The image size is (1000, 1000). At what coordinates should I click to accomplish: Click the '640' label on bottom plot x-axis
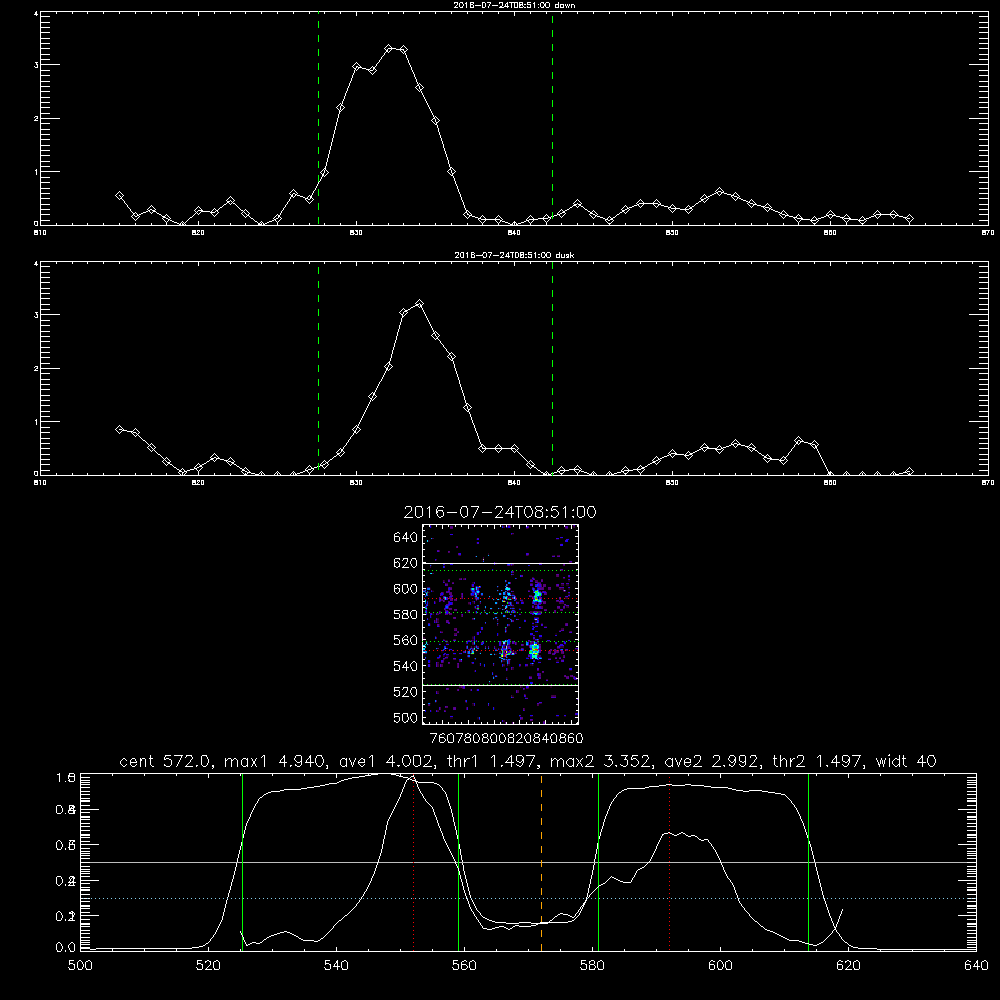click(976, 966)
